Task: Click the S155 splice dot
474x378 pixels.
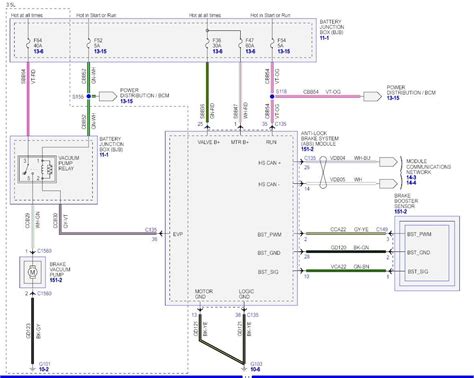Action: click(88, 96)
